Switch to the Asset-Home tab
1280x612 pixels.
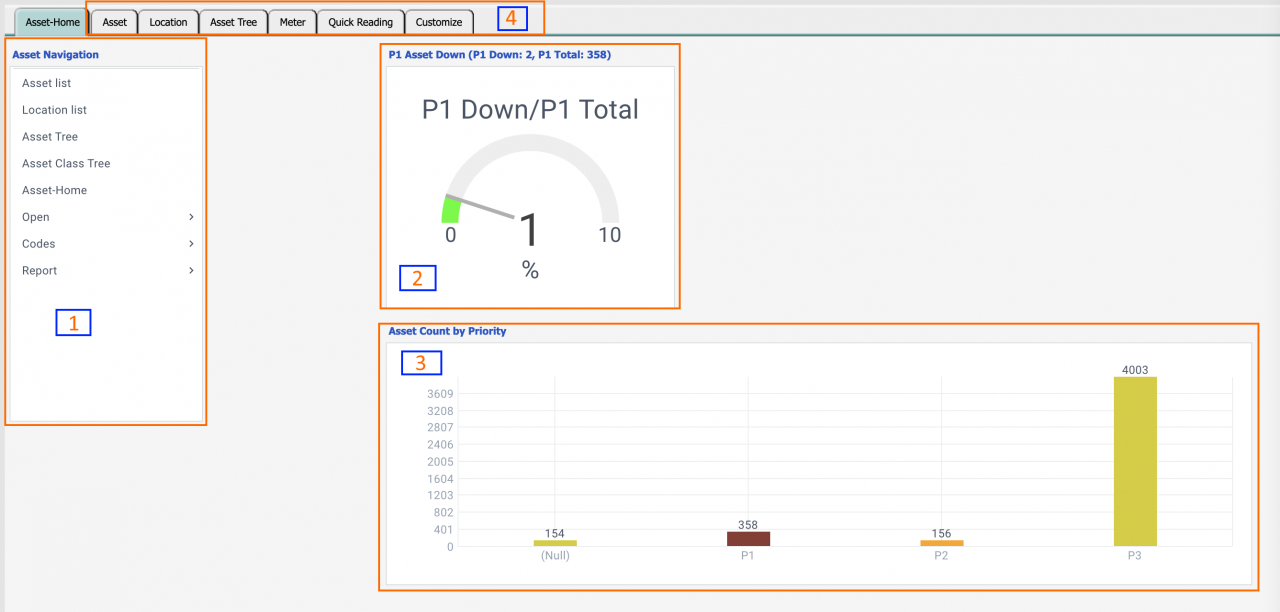point(52,22)
